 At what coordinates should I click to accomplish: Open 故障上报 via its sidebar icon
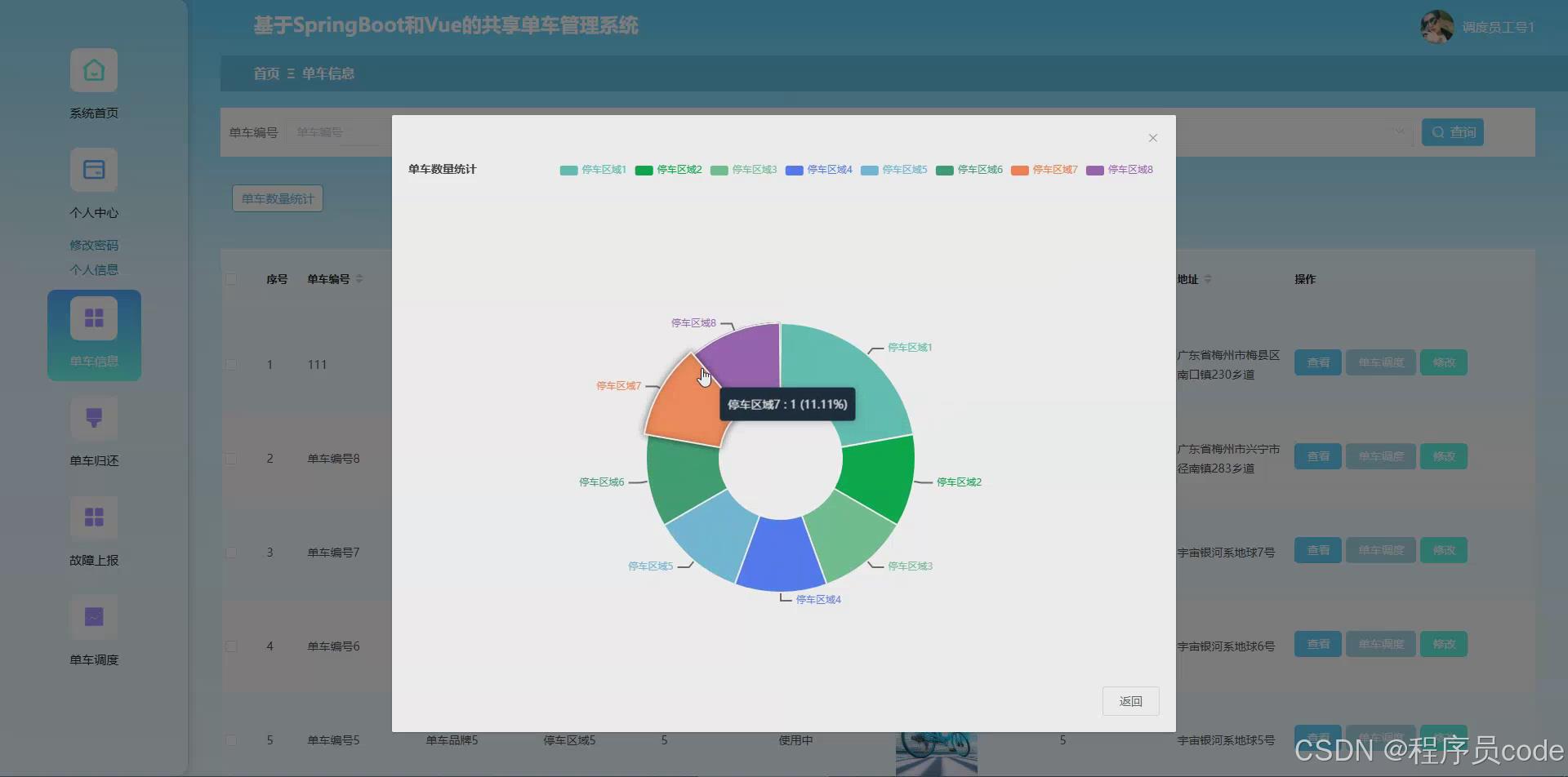pos(93,517)
